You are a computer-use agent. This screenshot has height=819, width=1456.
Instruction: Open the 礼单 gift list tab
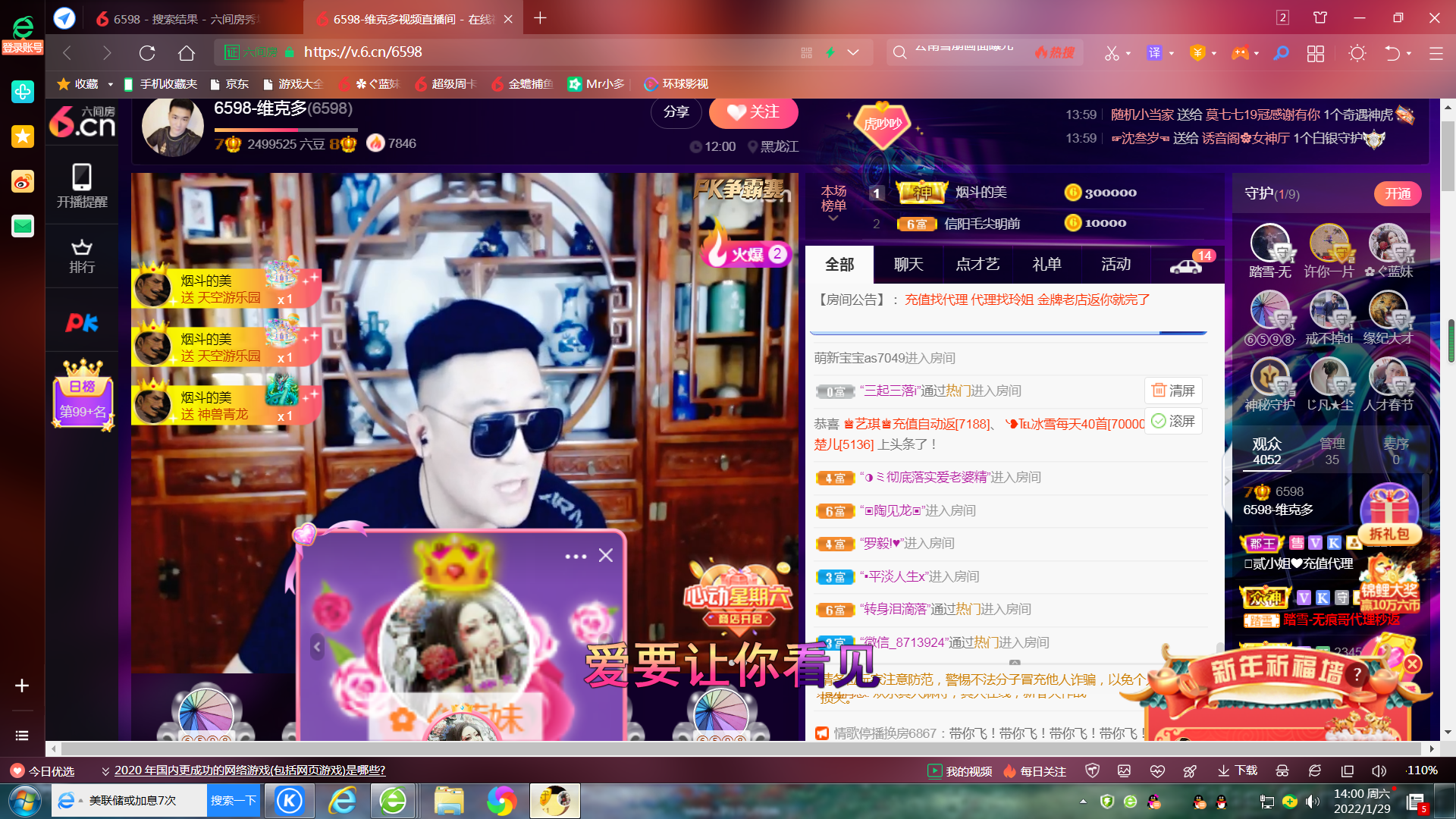pos(1046,264)
